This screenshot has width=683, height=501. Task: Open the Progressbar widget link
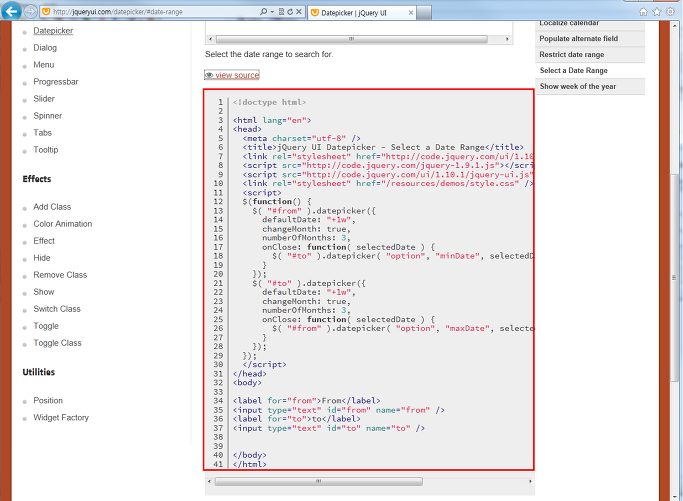(56, 82)
